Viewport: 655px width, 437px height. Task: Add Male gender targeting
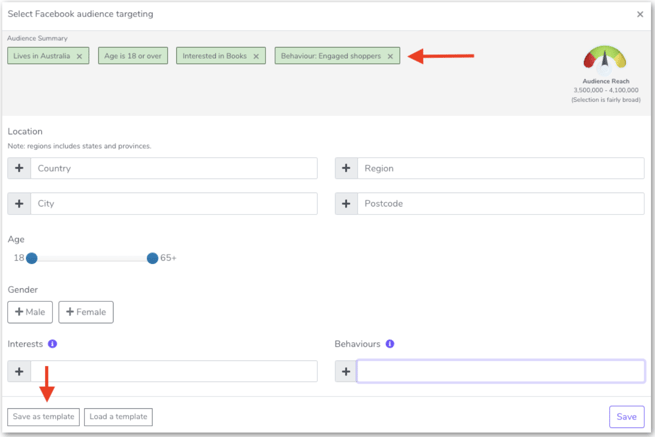point(30,312)
